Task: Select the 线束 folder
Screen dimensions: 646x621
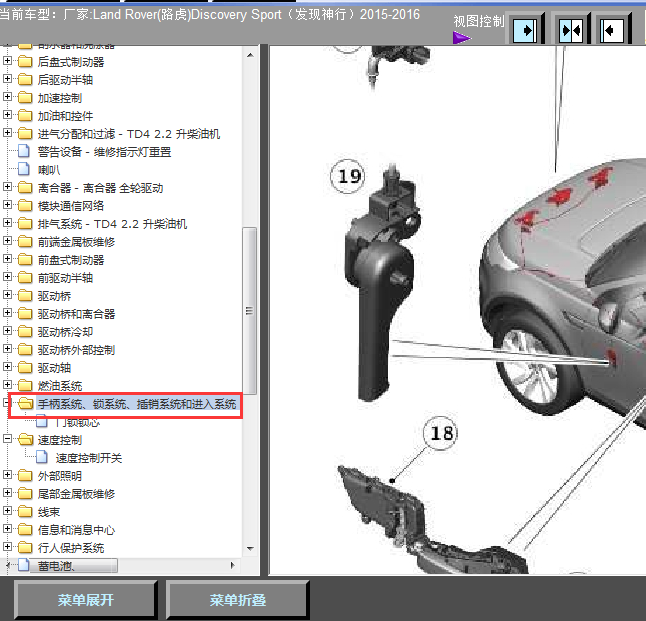Action: coord(49,512)
